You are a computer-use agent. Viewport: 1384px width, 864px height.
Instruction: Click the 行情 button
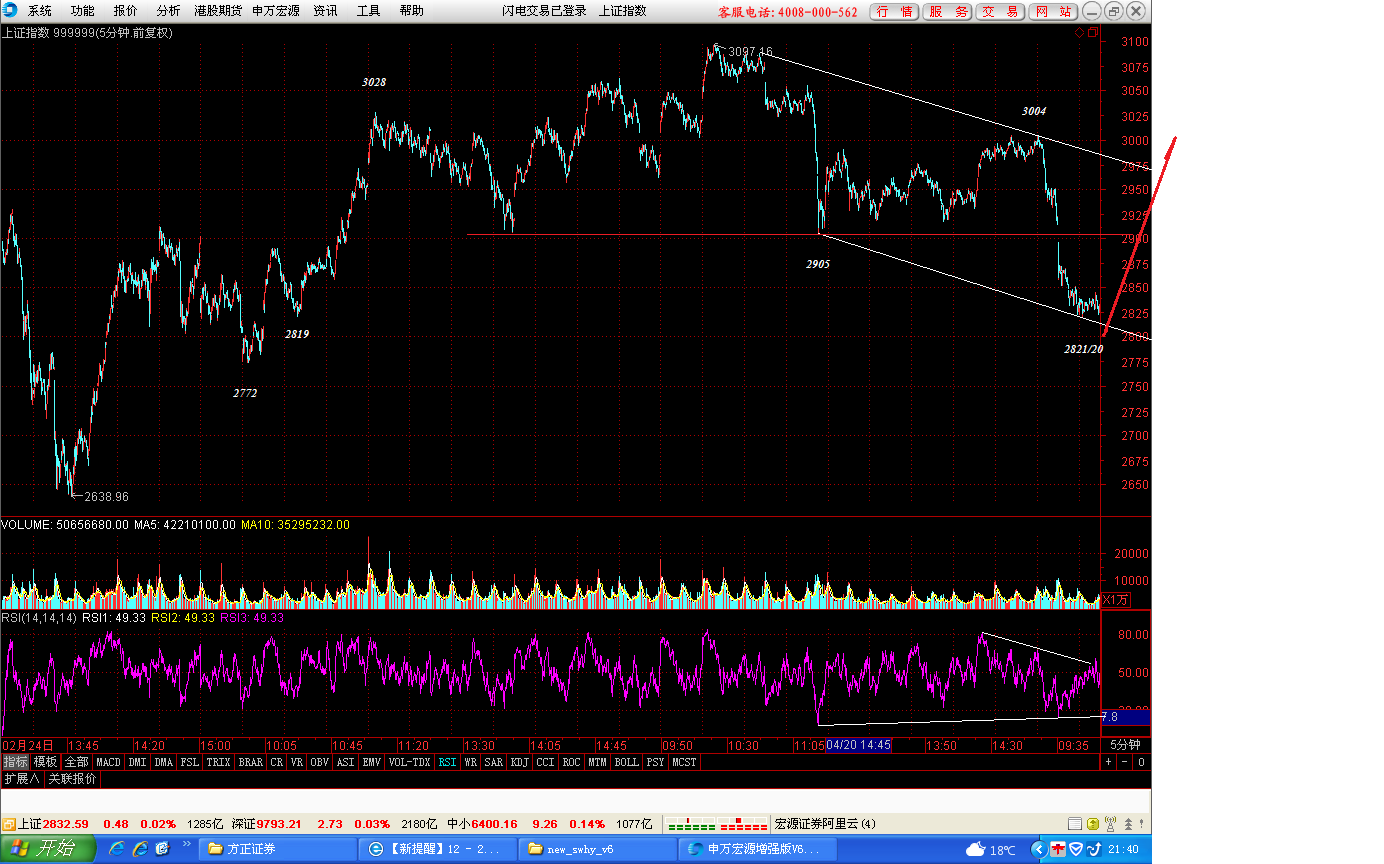tap(894, 12)
